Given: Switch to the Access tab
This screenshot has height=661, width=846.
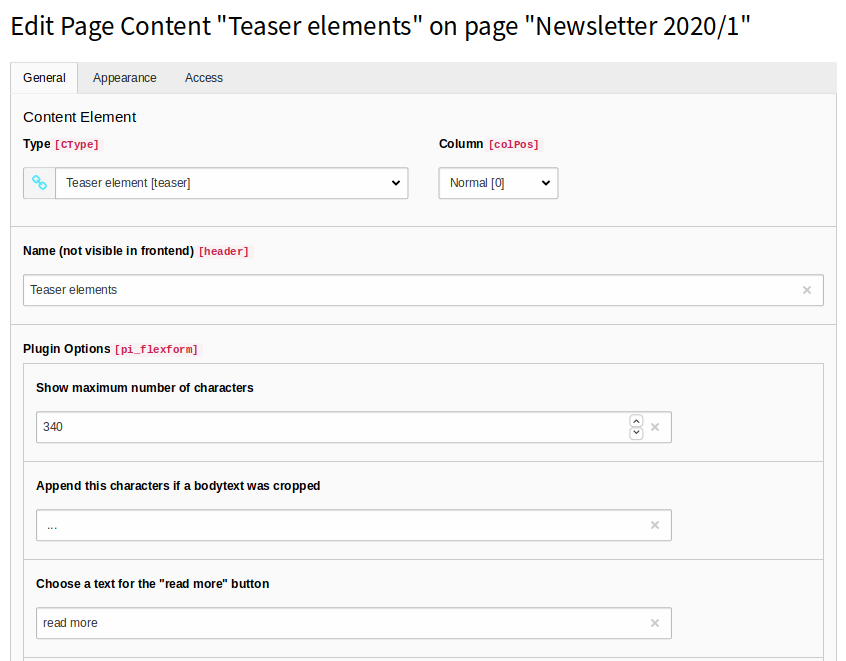Looking at the screenshot, I should click(204, 78).
